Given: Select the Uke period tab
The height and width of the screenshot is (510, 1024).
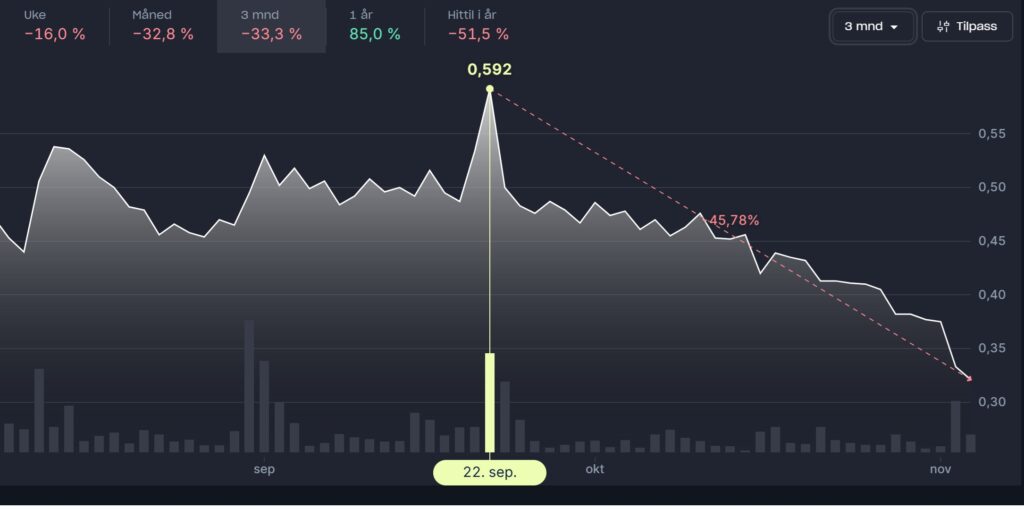Looking at the screenshot, I should (54, 26).
